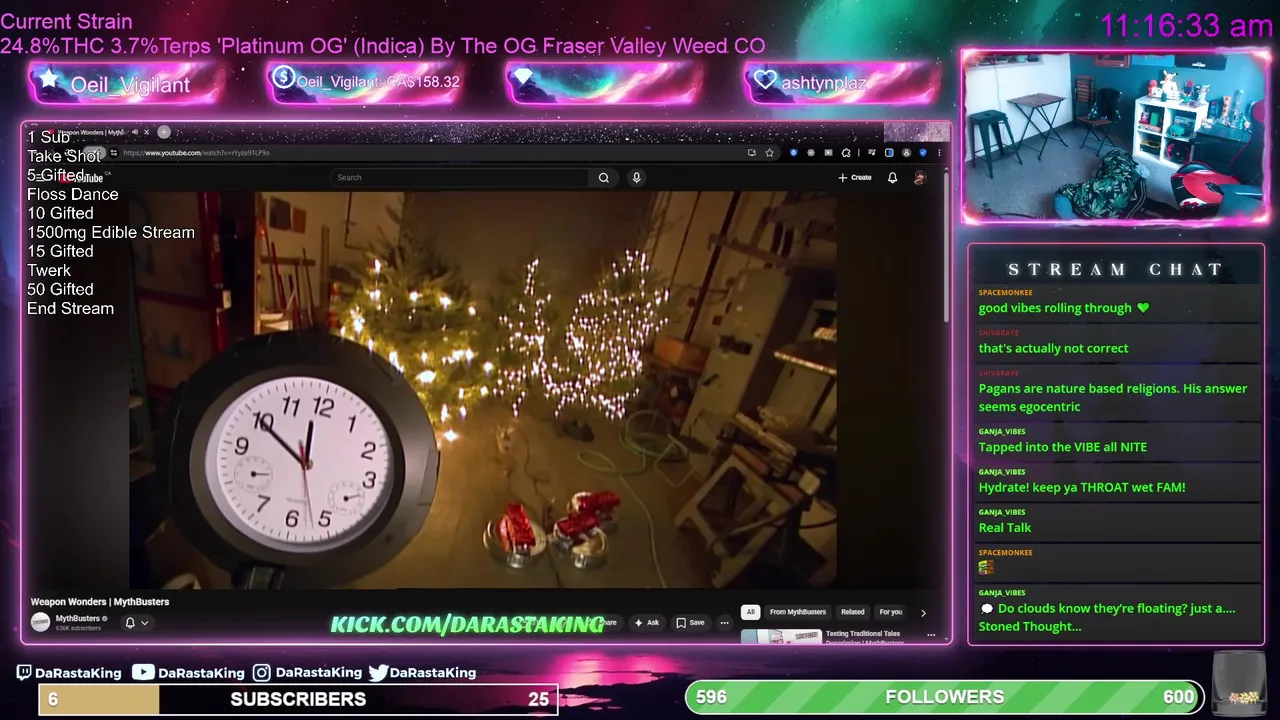Open the Ask sparkle button
This screenshot has width=1280, height=720.
(x=647, y=622)
